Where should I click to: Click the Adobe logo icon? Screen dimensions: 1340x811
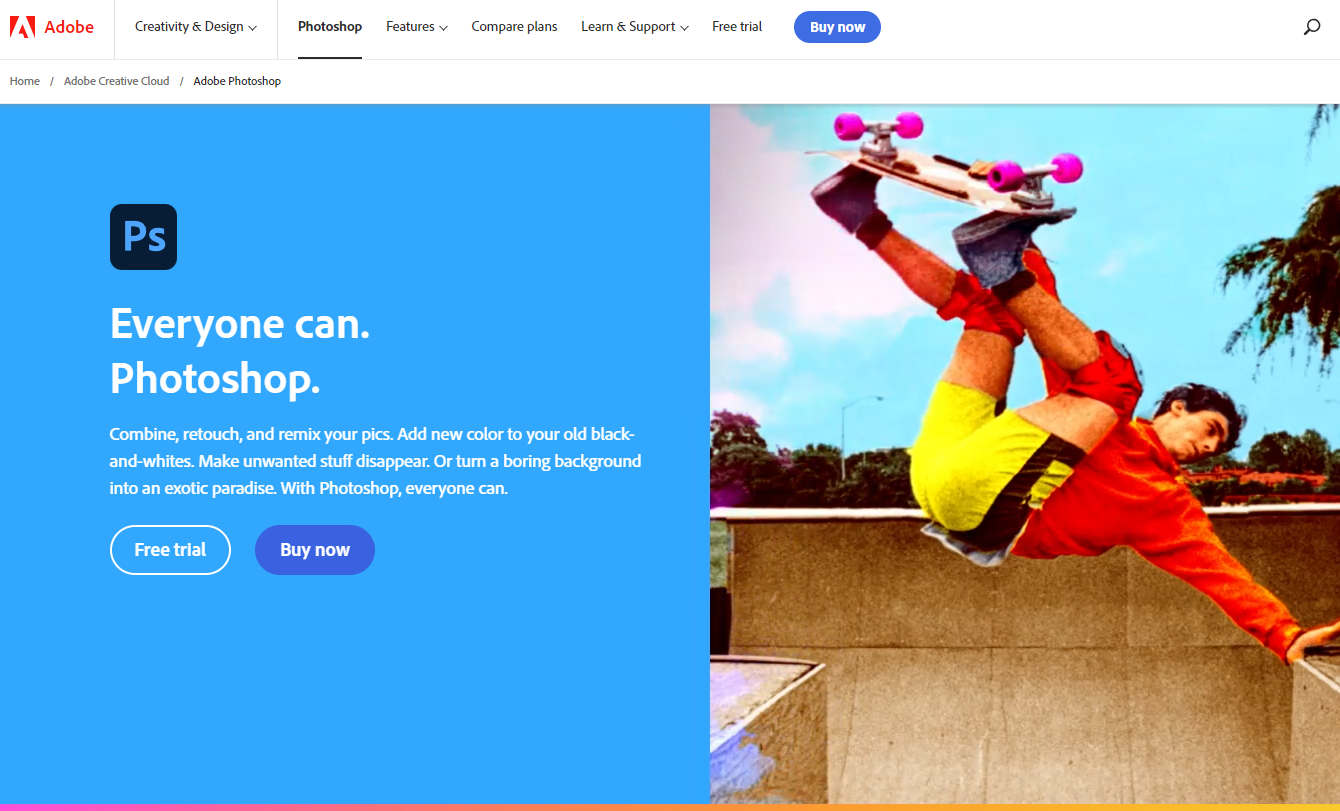(22, 27)
